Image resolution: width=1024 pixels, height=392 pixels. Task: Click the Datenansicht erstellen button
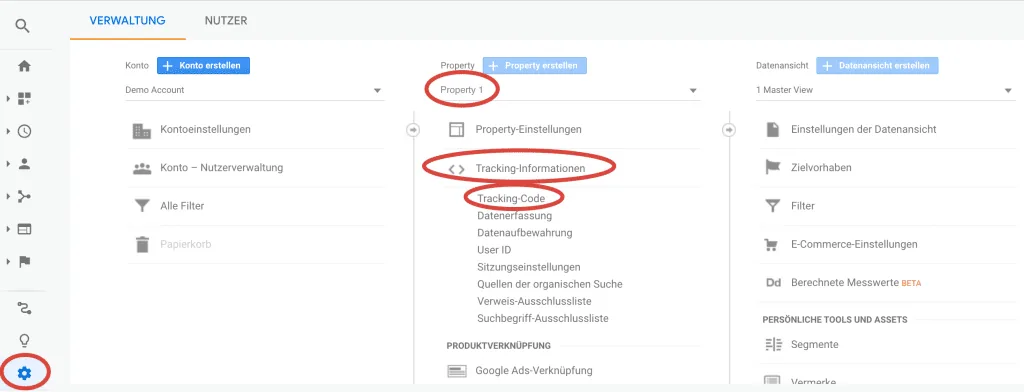coord(877,65)
